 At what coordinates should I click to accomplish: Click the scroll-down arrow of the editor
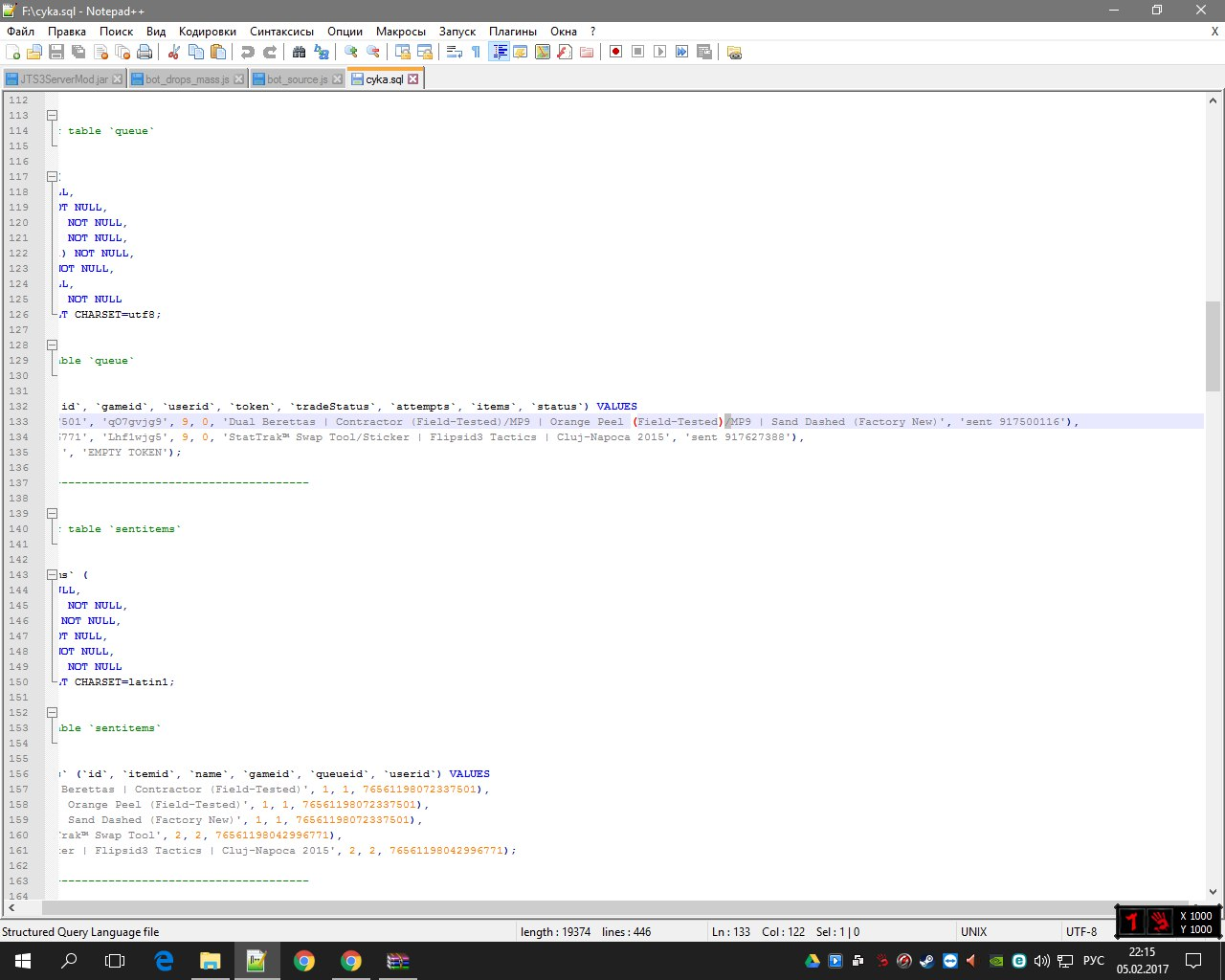pos(1213,892)
